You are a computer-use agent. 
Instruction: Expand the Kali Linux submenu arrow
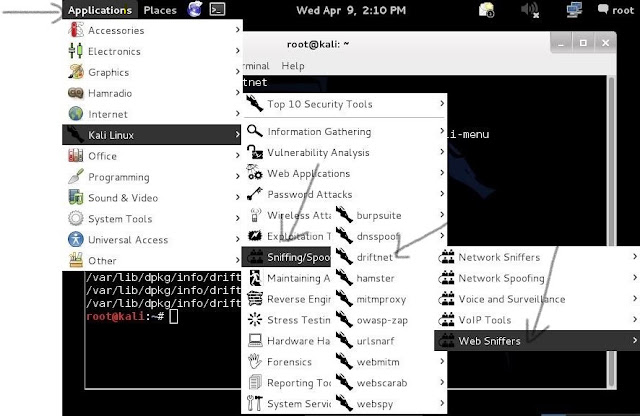(x=237, y=134)
